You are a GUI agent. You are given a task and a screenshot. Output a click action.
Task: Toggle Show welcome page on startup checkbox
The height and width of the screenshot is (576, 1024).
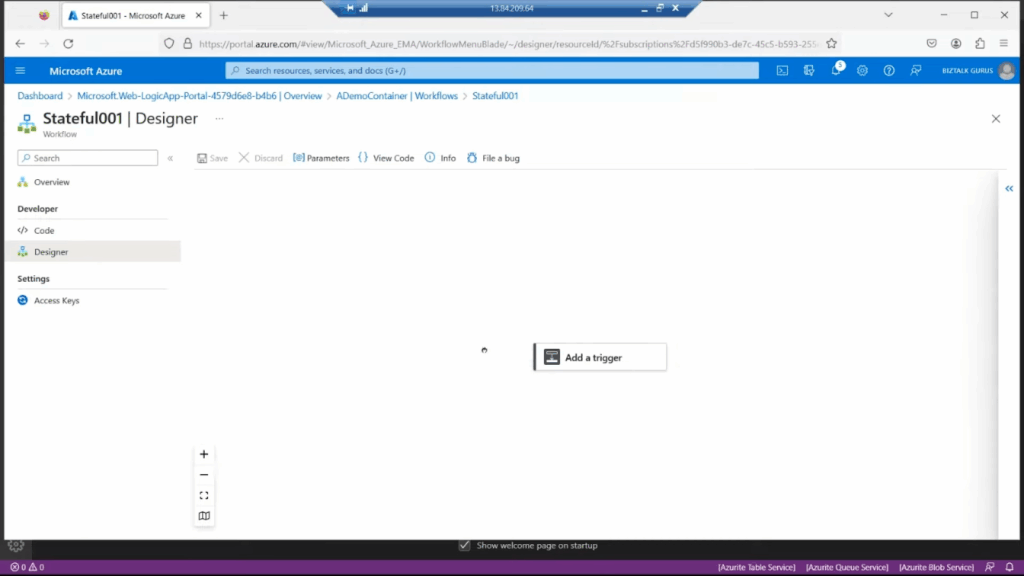[x=464, y=545]
